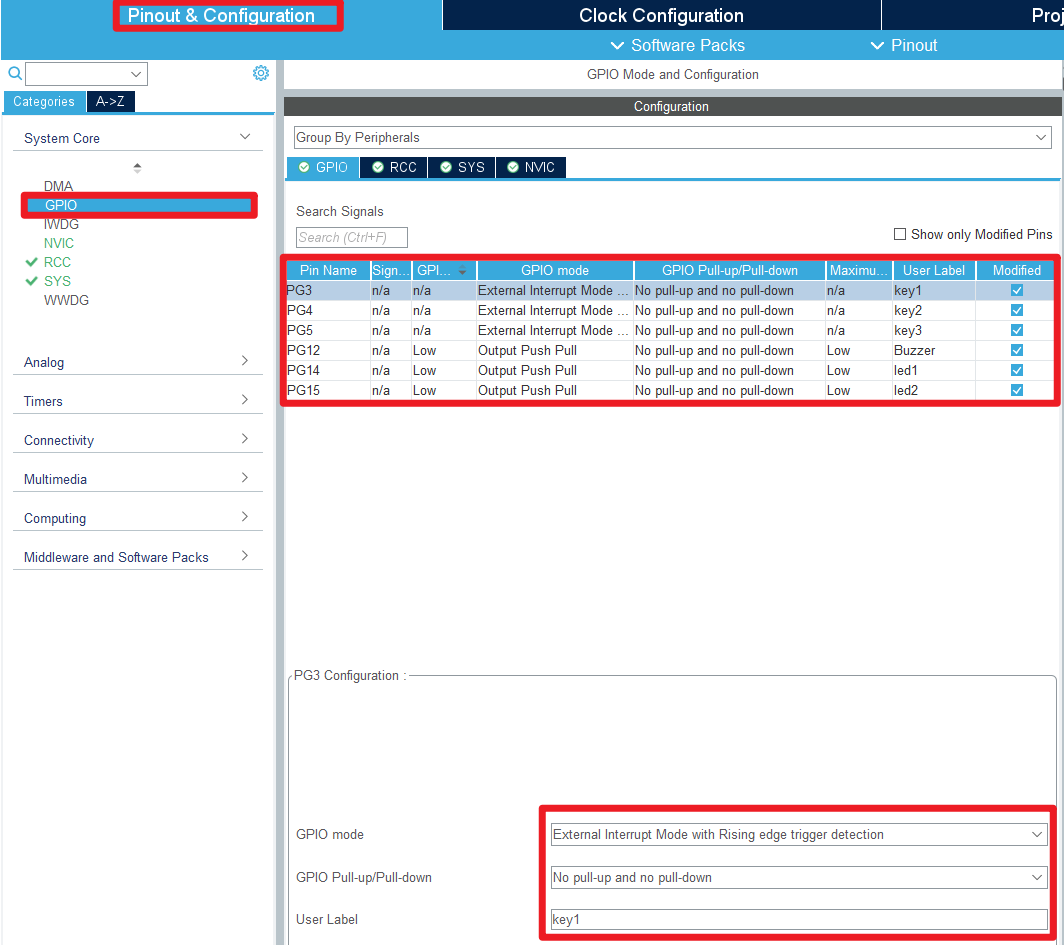Click the sort arrows icon above DMA
This screenshot has width=1064, height=945.
click(x=137, y=168)
